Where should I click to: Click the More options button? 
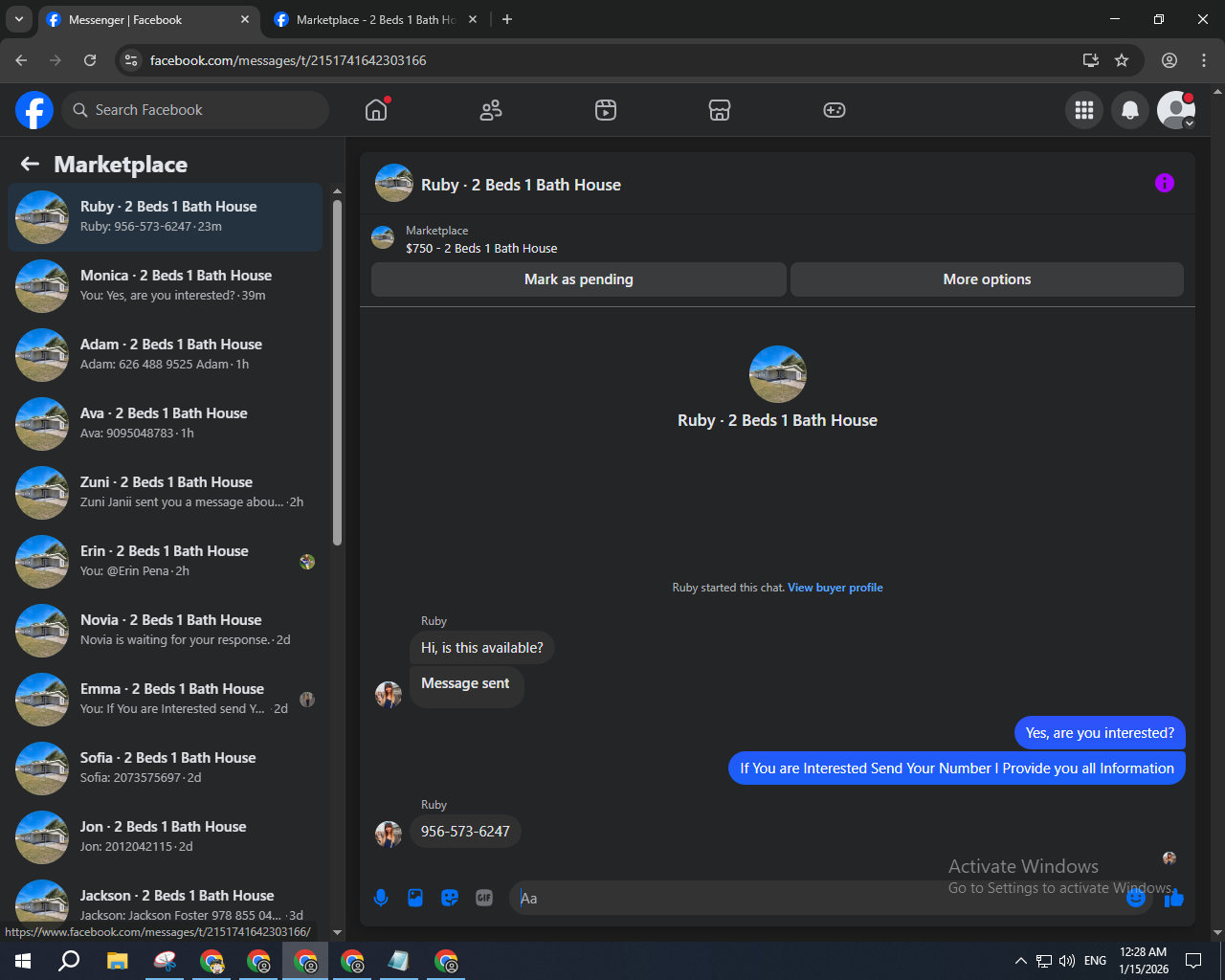[987, 279]
